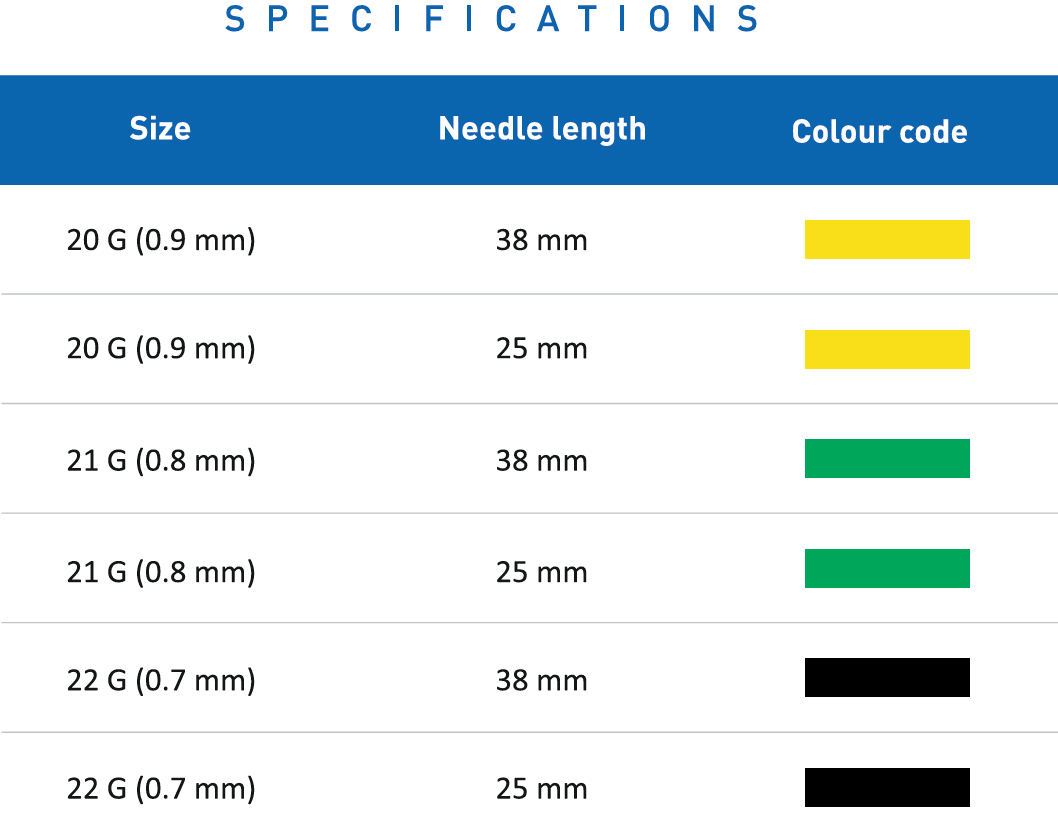This screenshot has width=1058, height=824.
Task: Click yellow swatch for 20 G 25 mm
Action: [x=887, y=349]
